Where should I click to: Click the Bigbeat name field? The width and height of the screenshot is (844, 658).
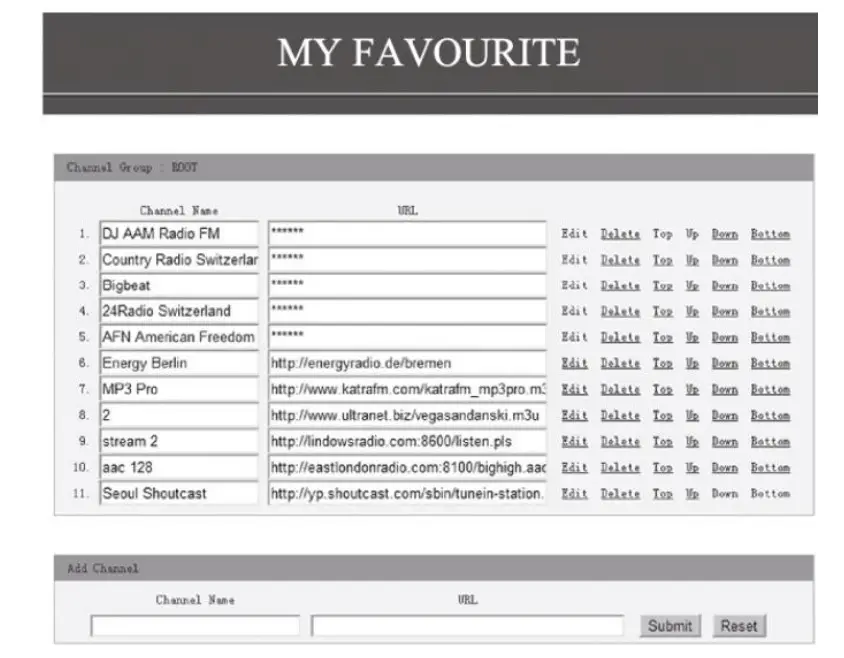click(179, 285)
